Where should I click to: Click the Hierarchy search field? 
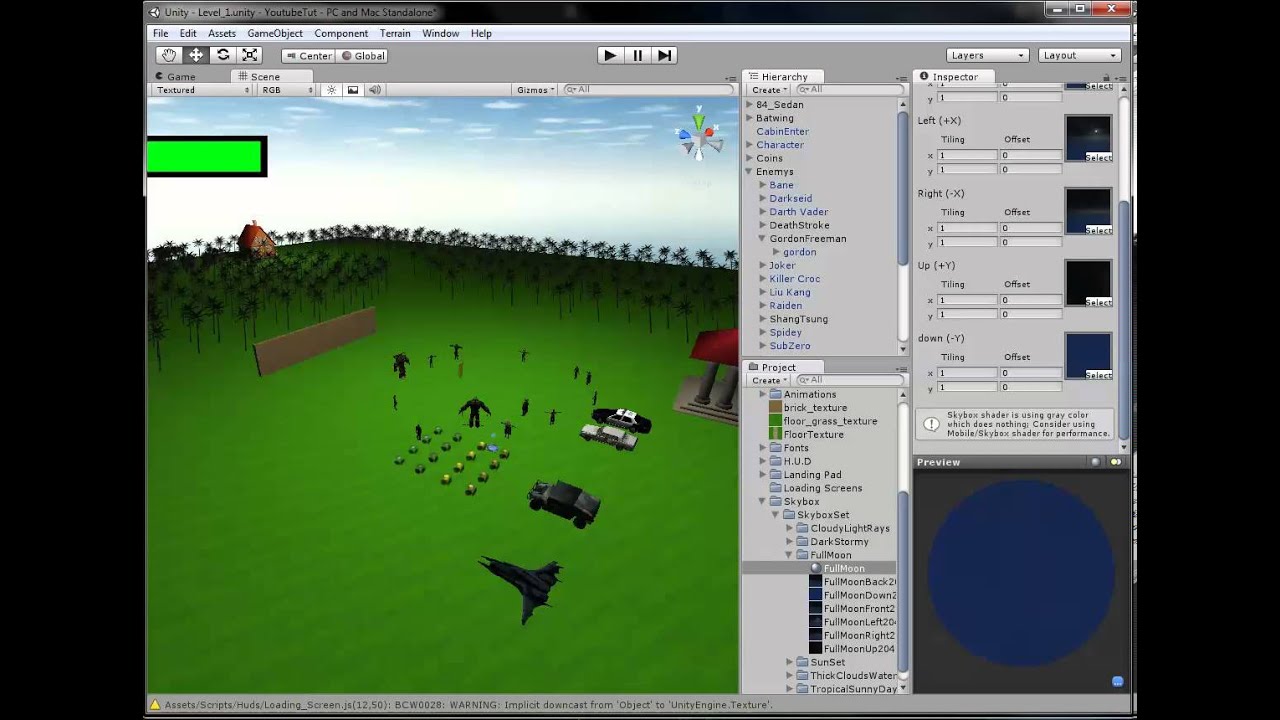(848, 90)
